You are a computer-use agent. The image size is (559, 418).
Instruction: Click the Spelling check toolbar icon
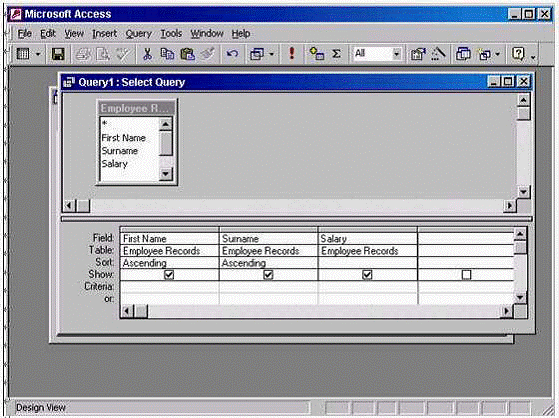click(x=123, y=54)
